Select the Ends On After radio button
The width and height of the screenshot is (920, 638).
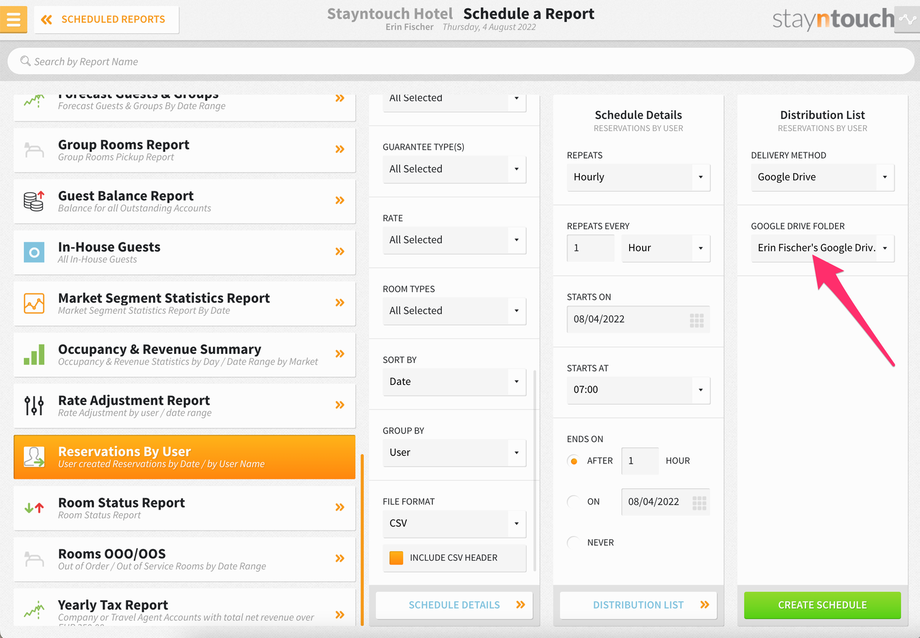(574, 461)
